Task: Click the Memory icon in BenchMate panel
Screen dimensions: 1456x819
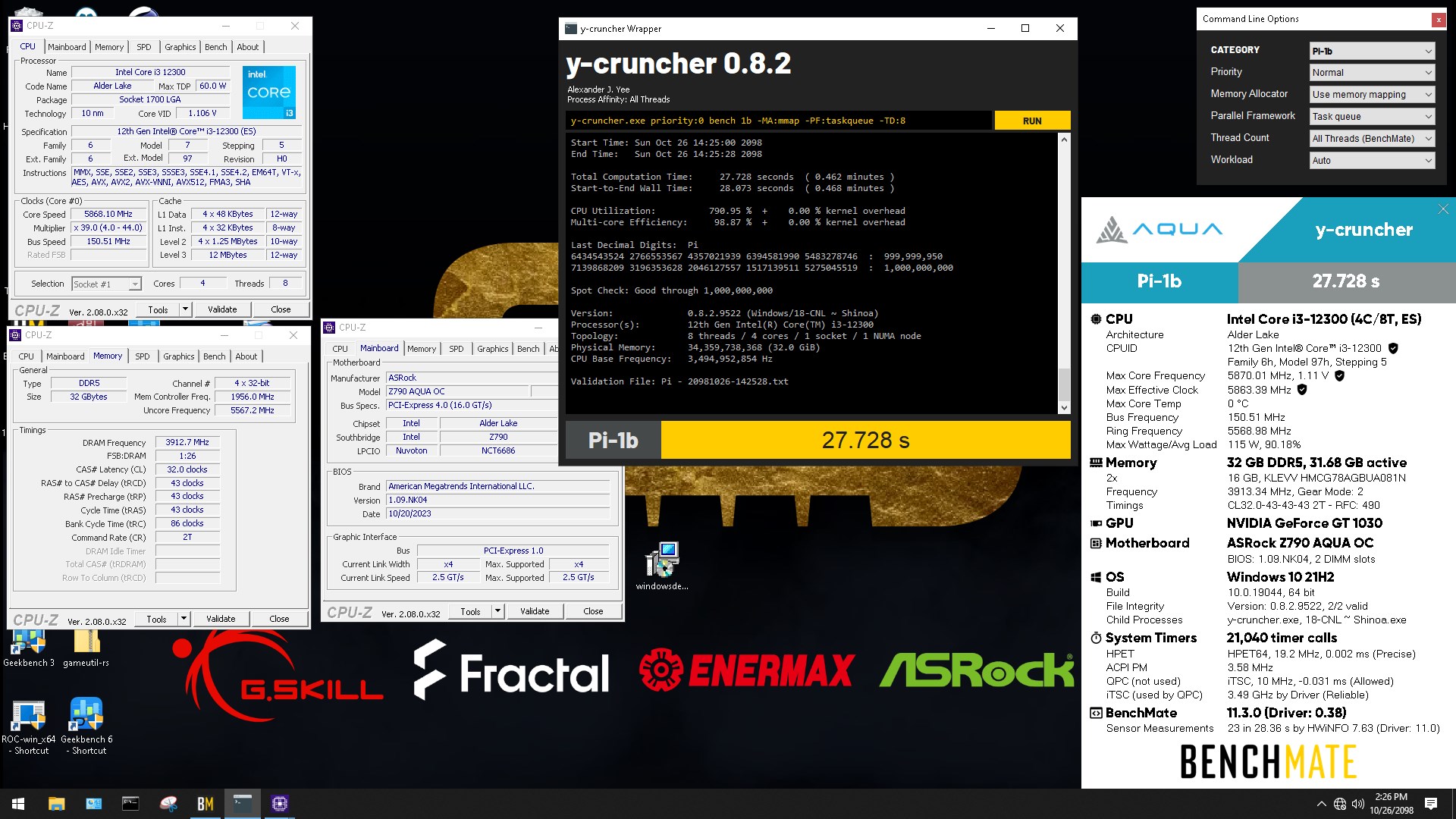Action: pyautogui.click(x=1096, y=463)
